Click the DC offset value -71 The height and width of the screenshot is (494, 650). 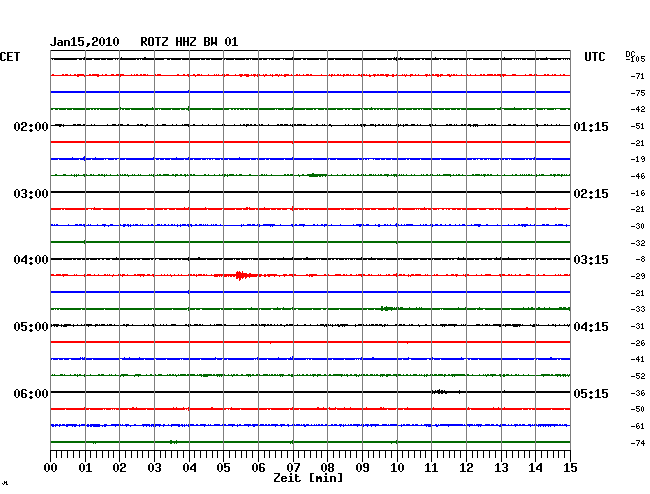coord(638,76)
